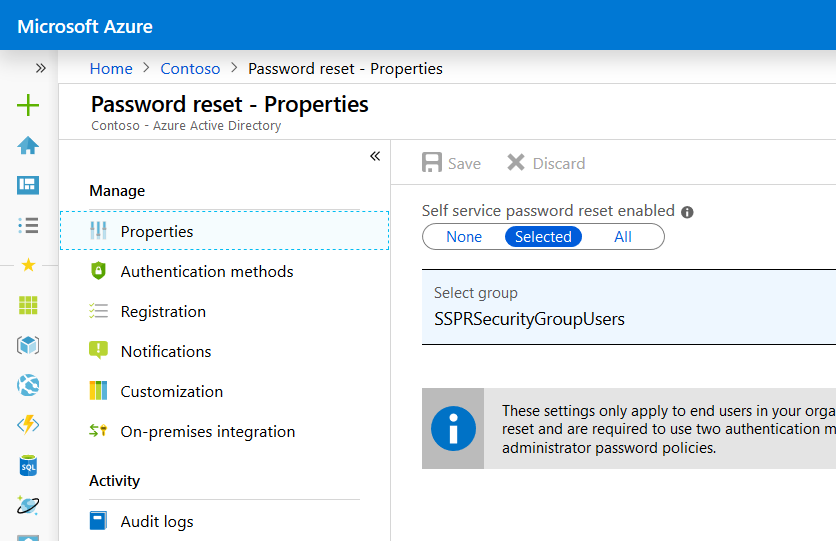Open App Services globe icon
The image size is (836, 541).
click(x=28, y=385)
